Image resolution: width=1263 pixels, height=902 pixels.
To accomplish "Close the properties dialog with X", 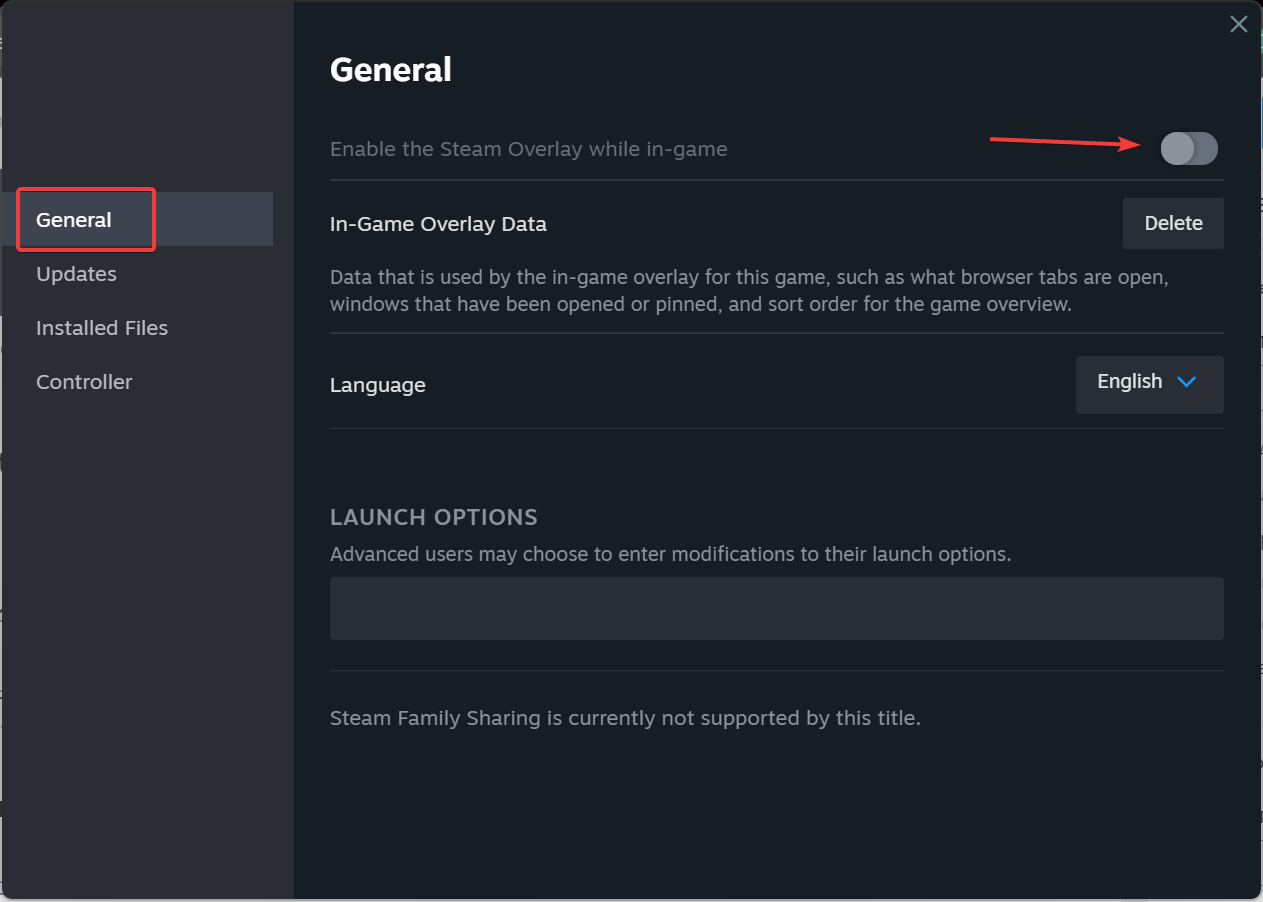I will pos(1238,25).
